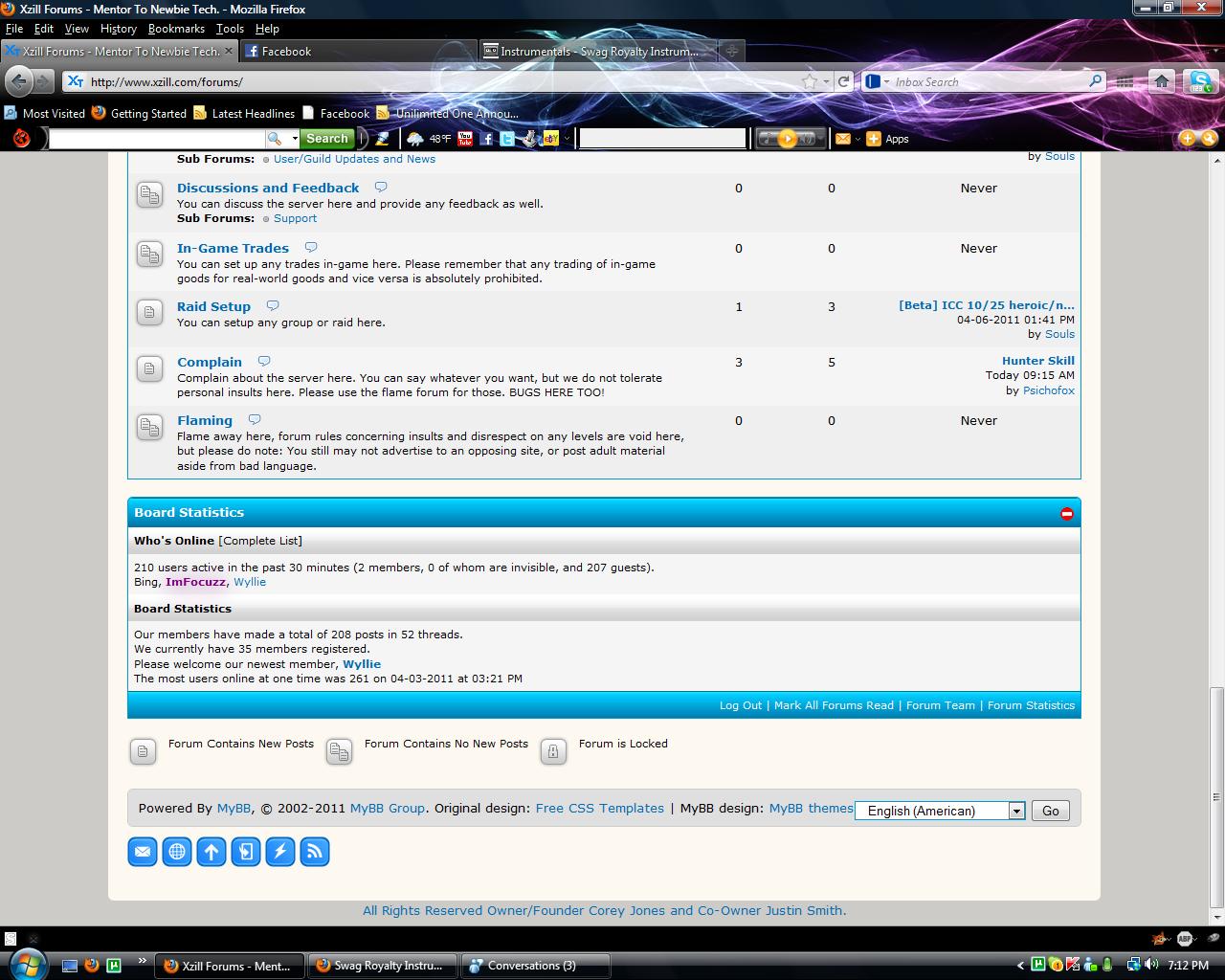Collapse the Board Statistics section
The image size is (1225, 980).
click(x=1067, y=514)
